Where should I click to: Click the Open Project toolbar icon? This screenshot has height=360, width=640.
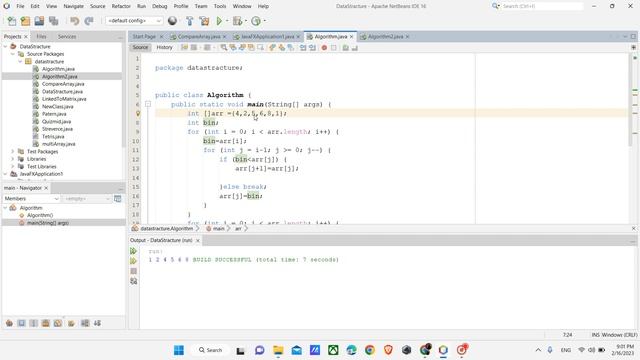pos(39,21)
